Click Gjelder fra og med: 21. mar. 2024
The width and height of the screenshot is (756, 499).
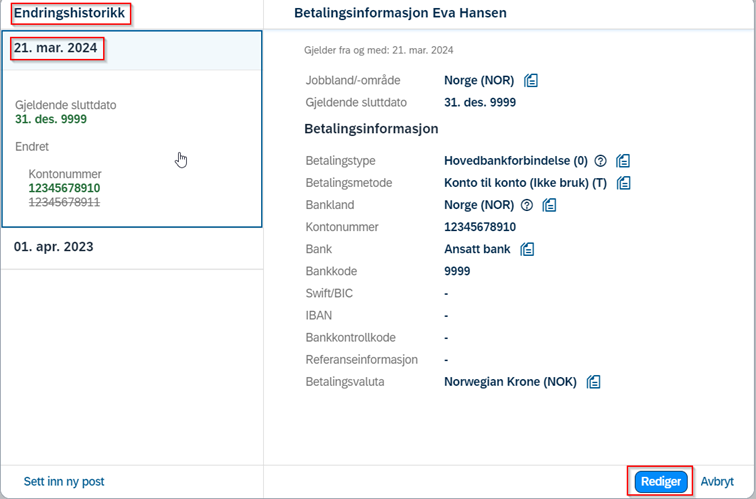[378, 50]
